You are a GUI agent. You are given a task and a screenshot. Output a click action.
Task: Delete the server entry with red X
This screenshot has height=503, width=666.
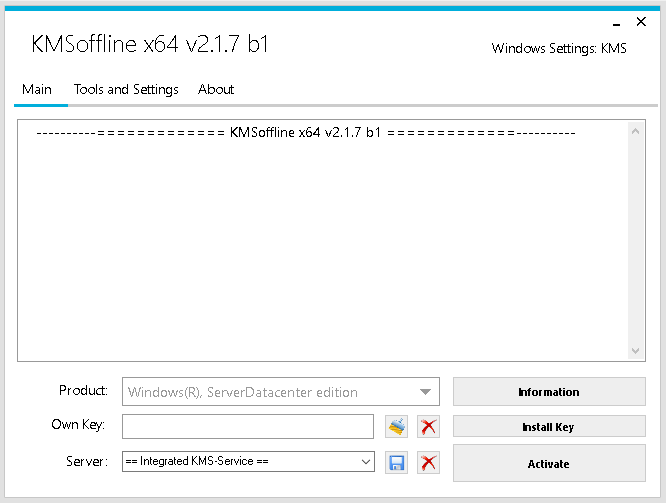[x=429, y=462]
